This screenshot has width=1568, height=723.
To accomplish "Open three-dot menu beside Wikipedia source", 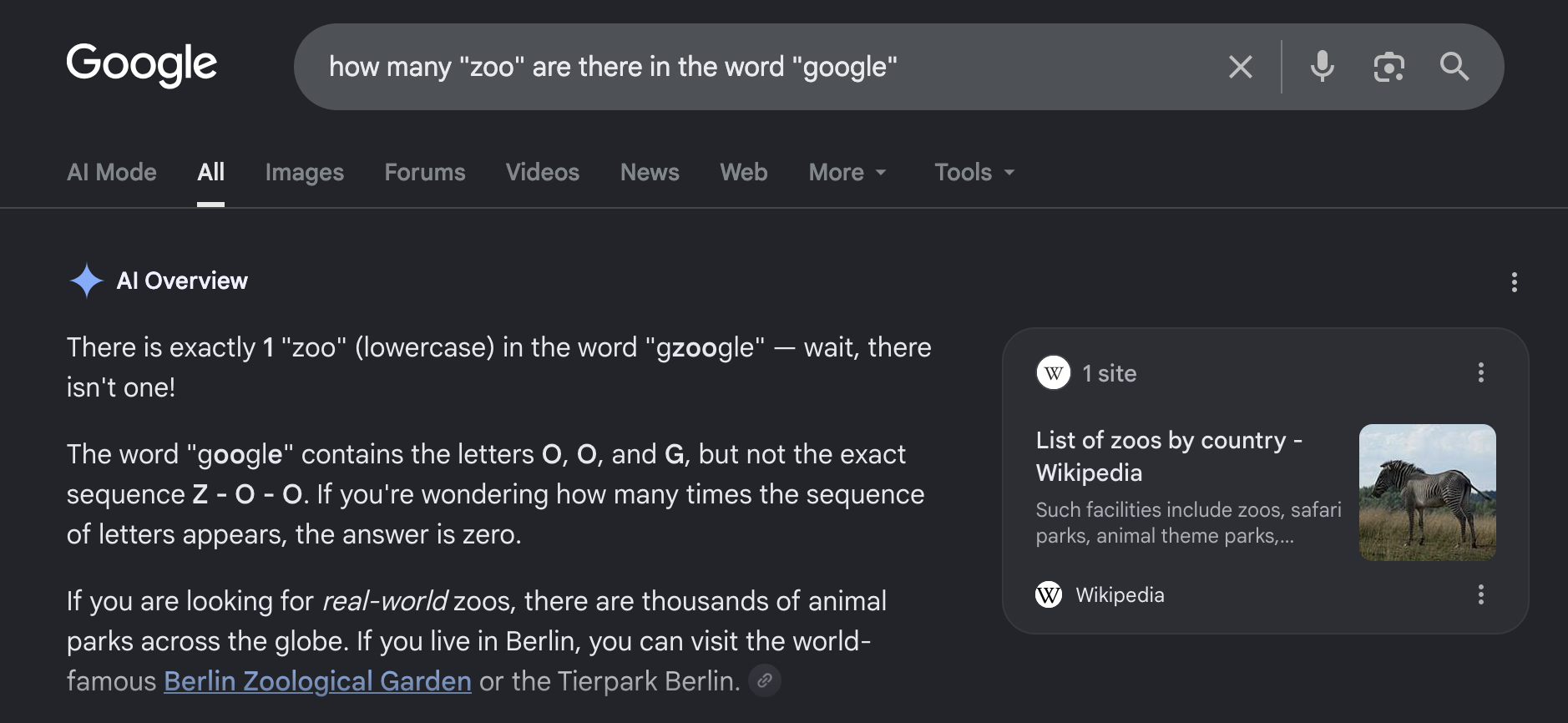I will pyautogui.click(x=1481, y=594).
